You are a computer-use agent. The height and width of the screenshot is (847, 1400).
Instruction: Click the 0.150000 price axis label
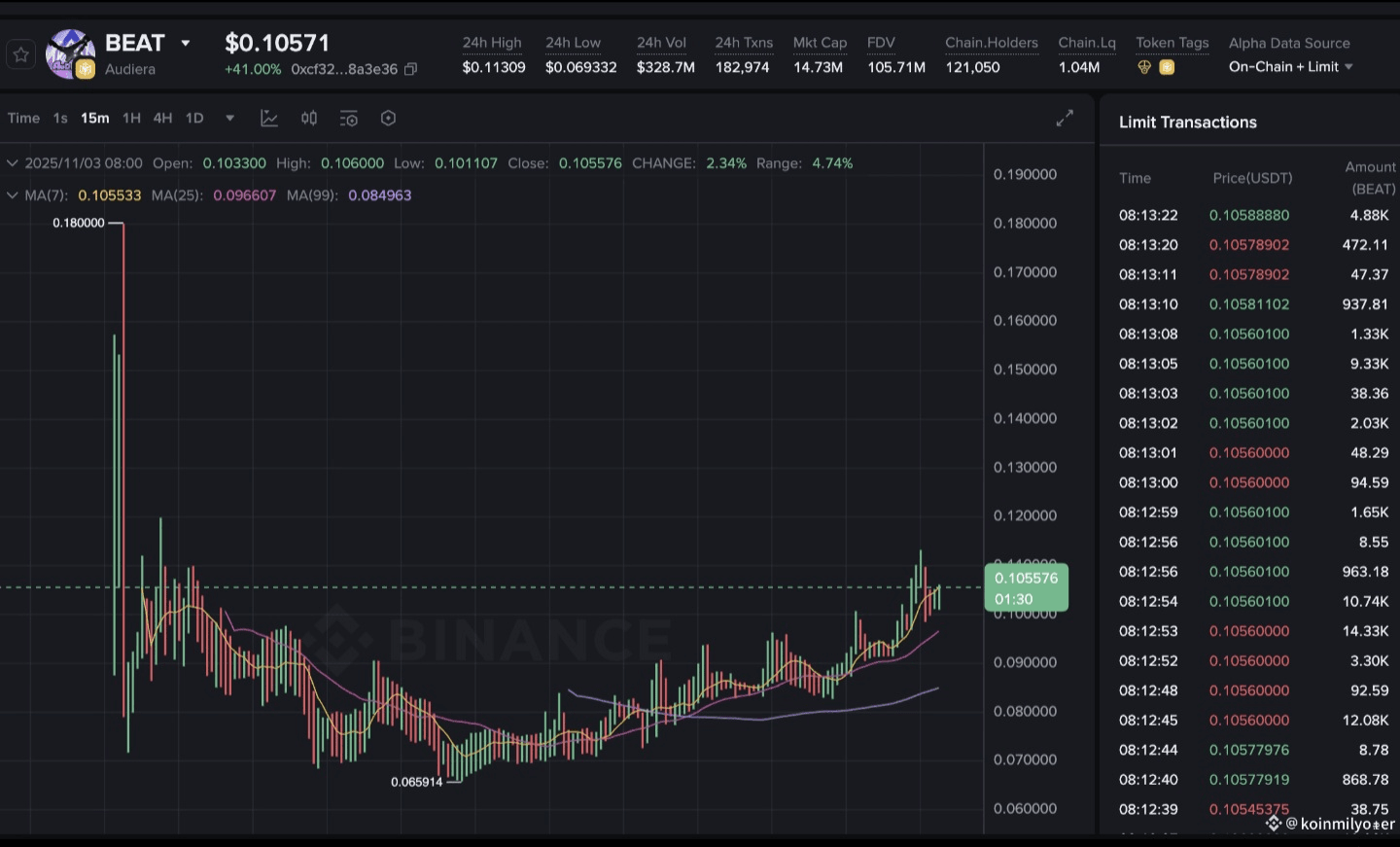click(x=1025, y=370)
